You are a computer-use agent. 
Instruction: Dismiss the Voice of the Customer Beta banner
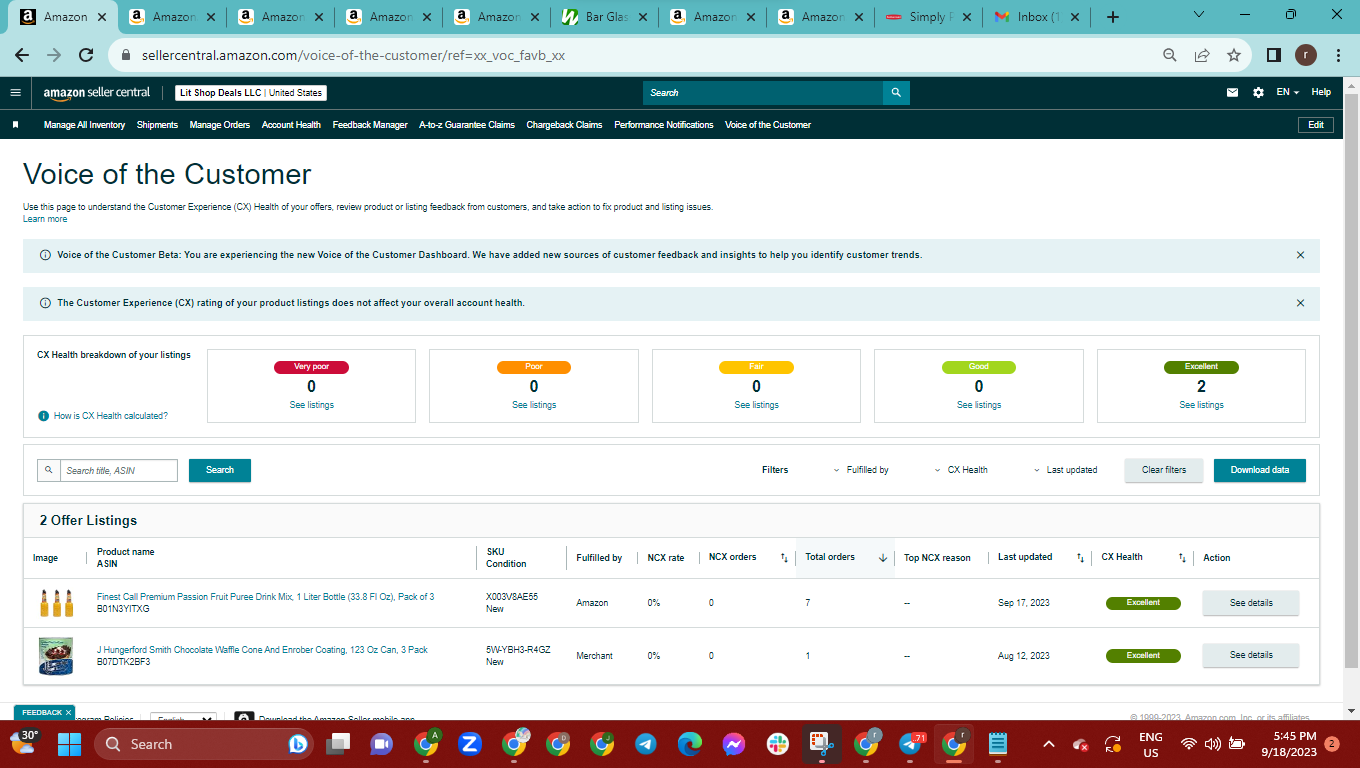click(1300, 255)
